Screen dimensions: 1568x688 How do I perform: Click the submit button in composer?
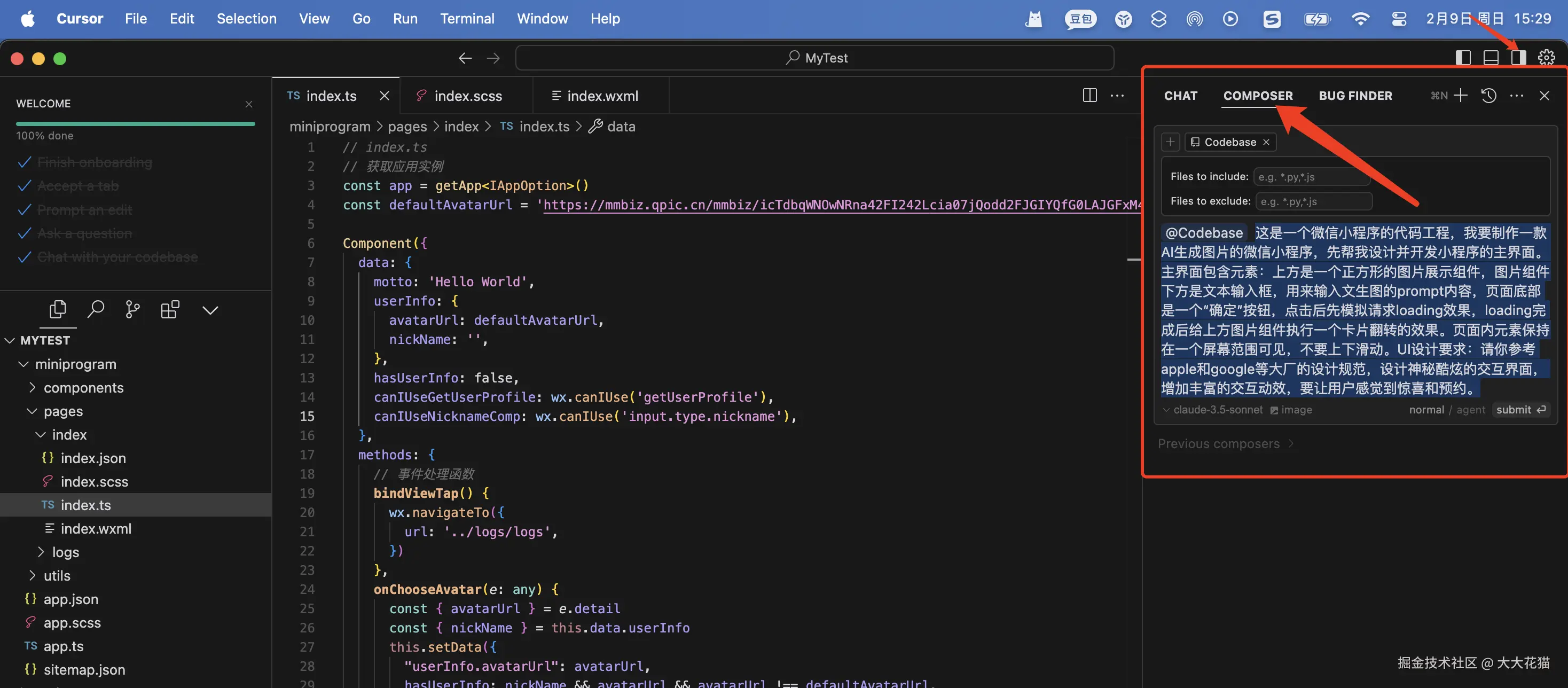pos(1520,410)
